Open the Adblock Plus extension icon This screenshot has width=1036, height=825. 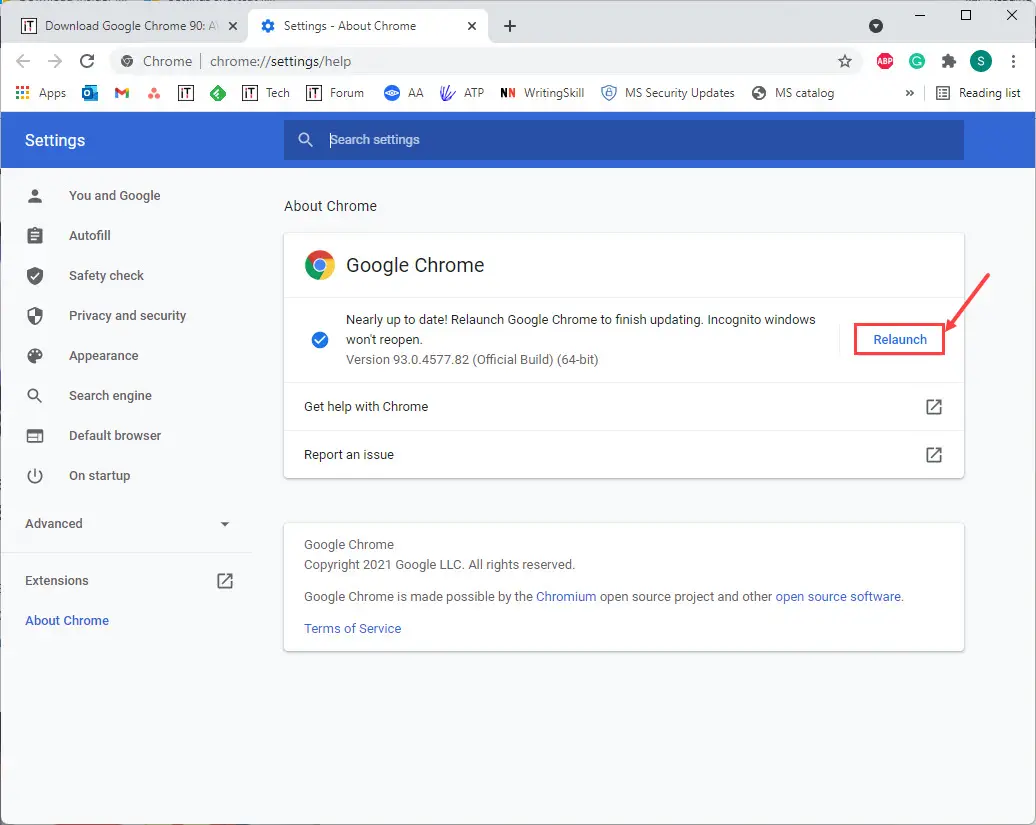[x=885, y=61]
